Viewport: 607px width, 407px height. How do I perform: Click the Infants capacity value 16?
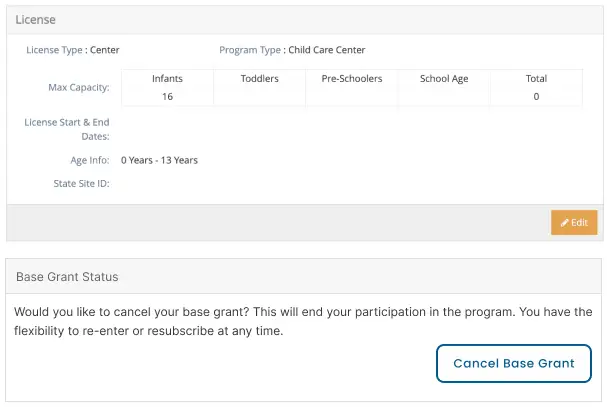(x=167, y=96)
